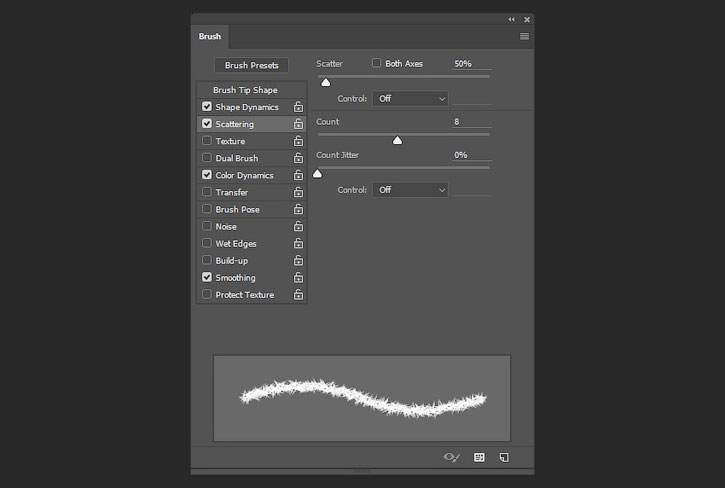The width and height of the screenshot is (725, 488).
Task: Lock Brush Pose settings
Action: [x=298, y=210]
